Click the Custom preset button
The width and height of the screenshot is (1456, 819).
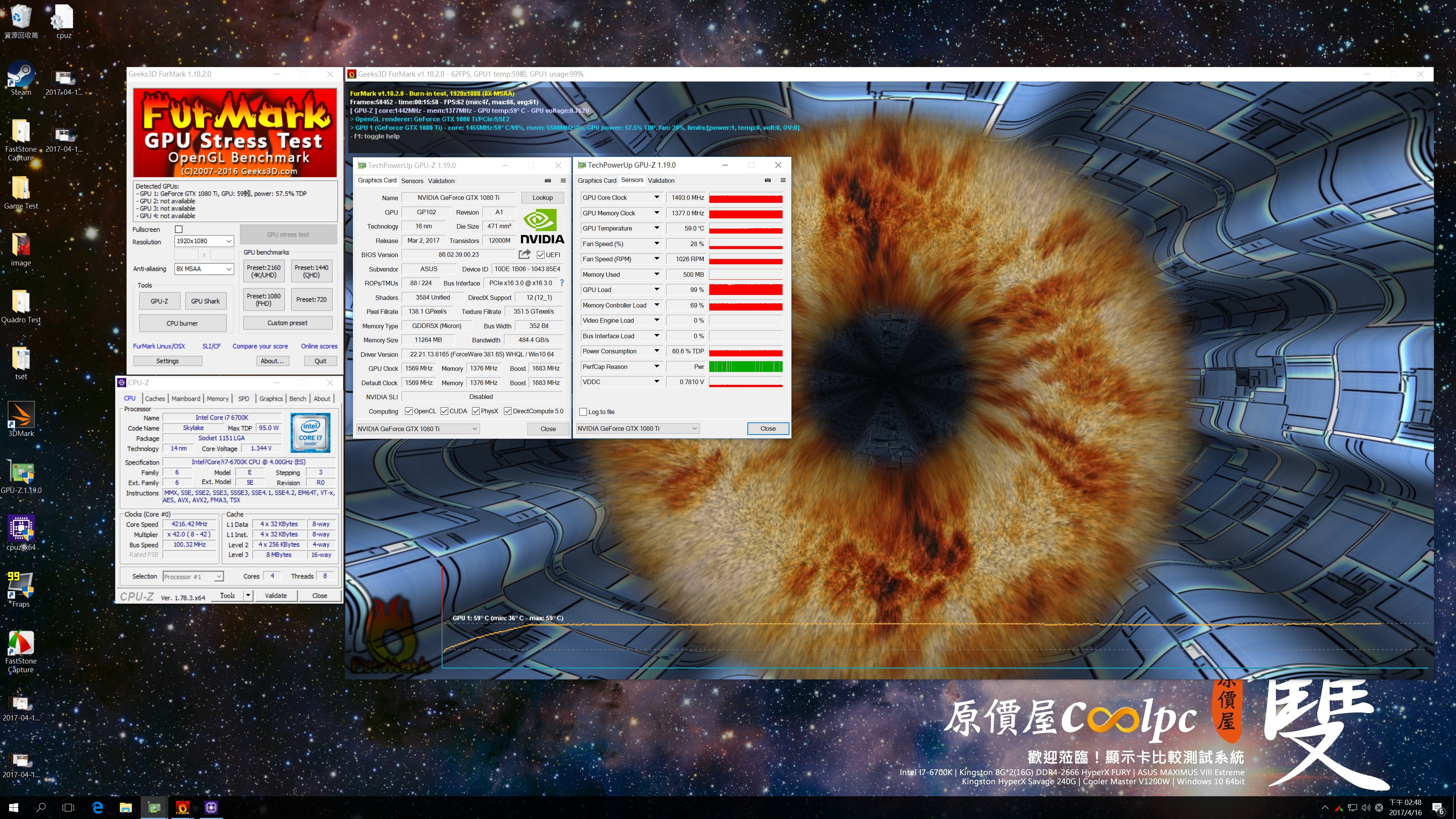click(x=287, y=323)
